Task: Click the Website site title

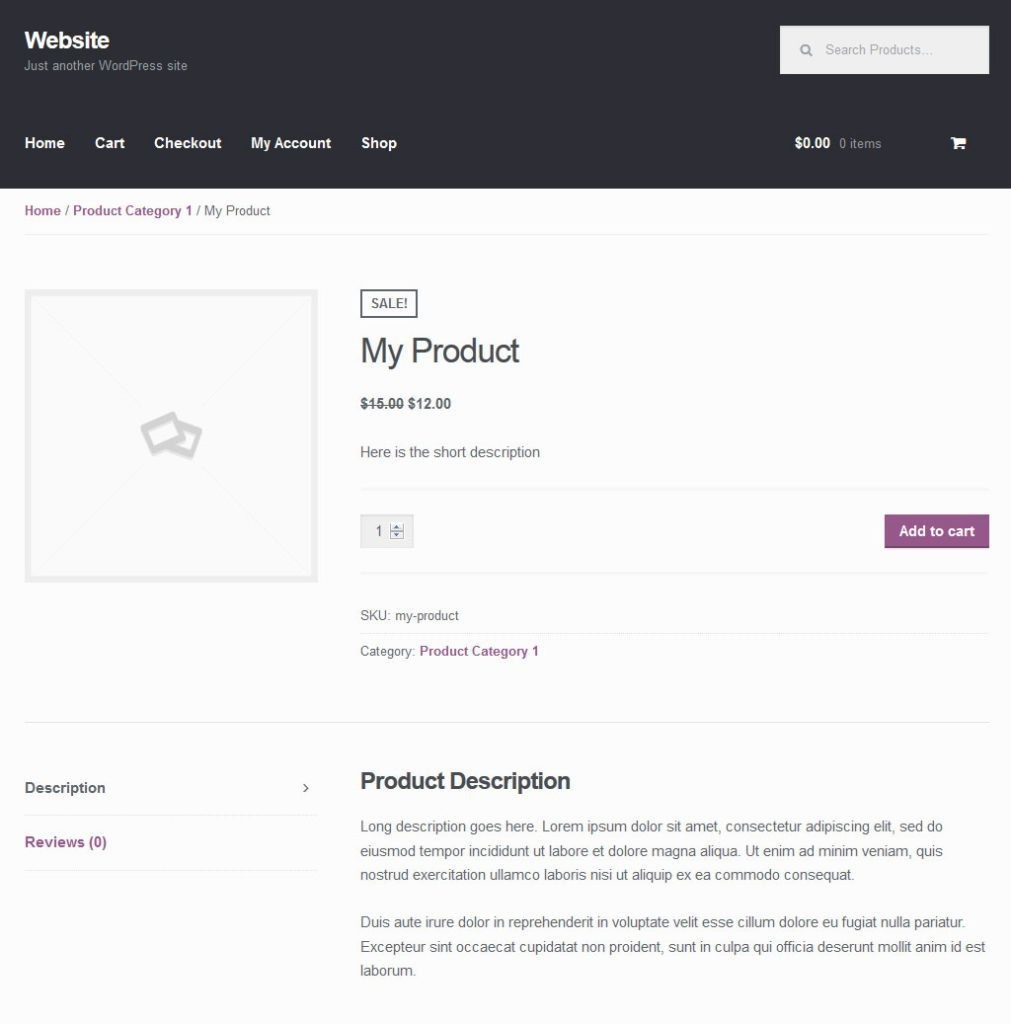Action: [x=66, y=40]
